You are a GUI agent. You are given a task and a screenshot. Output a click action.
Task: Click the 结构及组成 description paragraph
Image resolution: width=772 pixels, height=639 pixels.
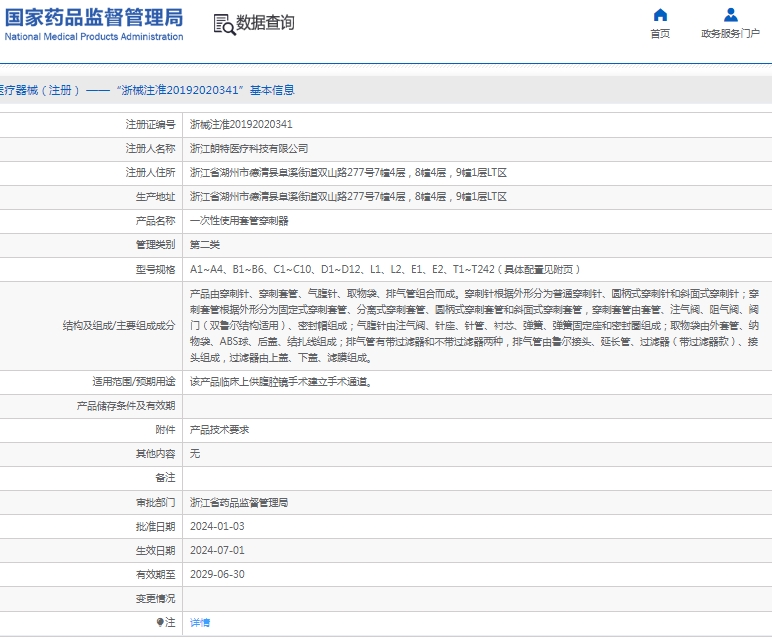475,325
